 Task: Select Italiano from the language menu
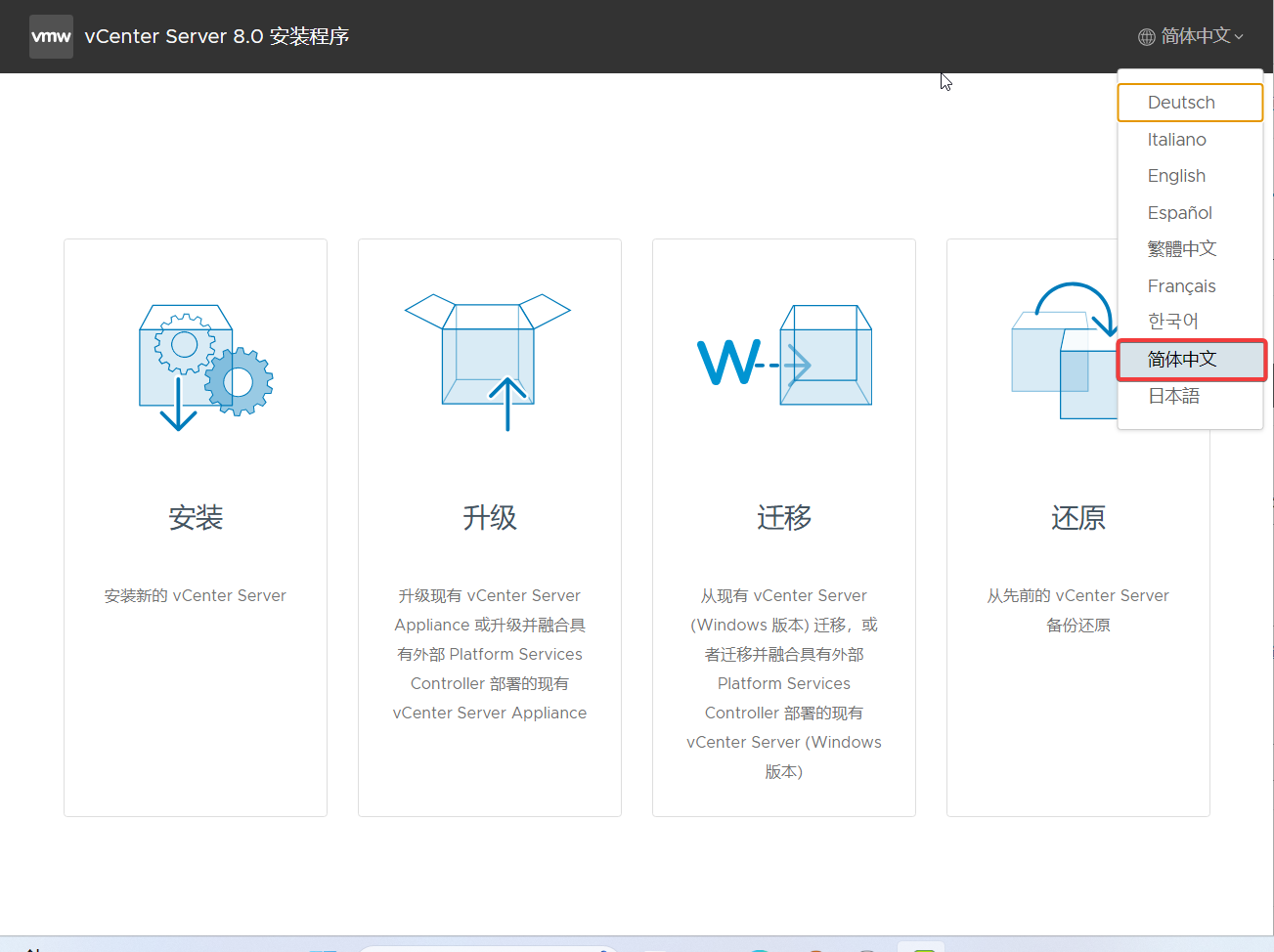pos(1176,139)
